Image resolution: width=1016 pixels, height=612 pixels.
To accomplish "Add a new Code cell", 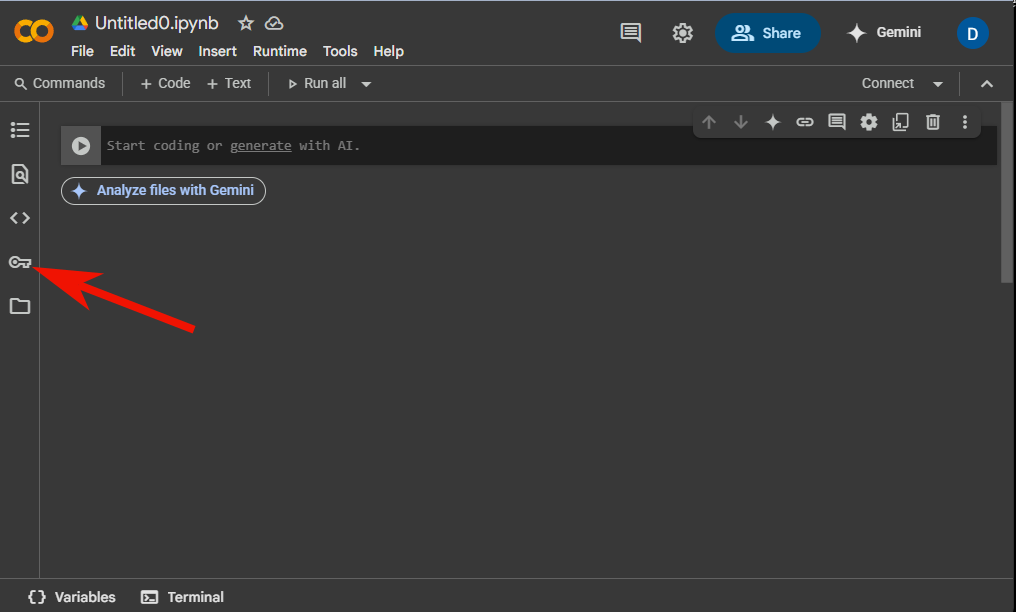I will click(x=165, y=84).
